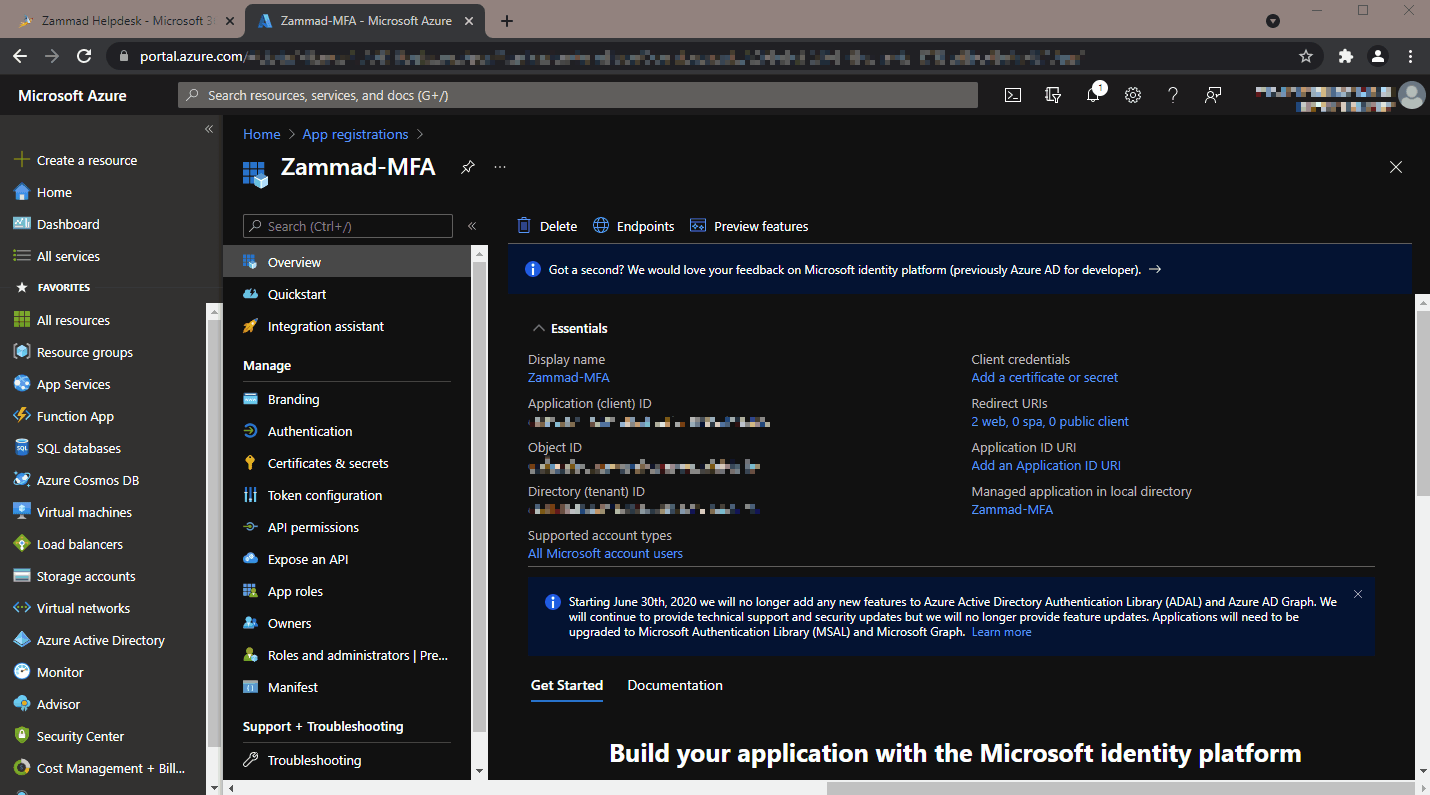Open API permissions

click(346, 527)
